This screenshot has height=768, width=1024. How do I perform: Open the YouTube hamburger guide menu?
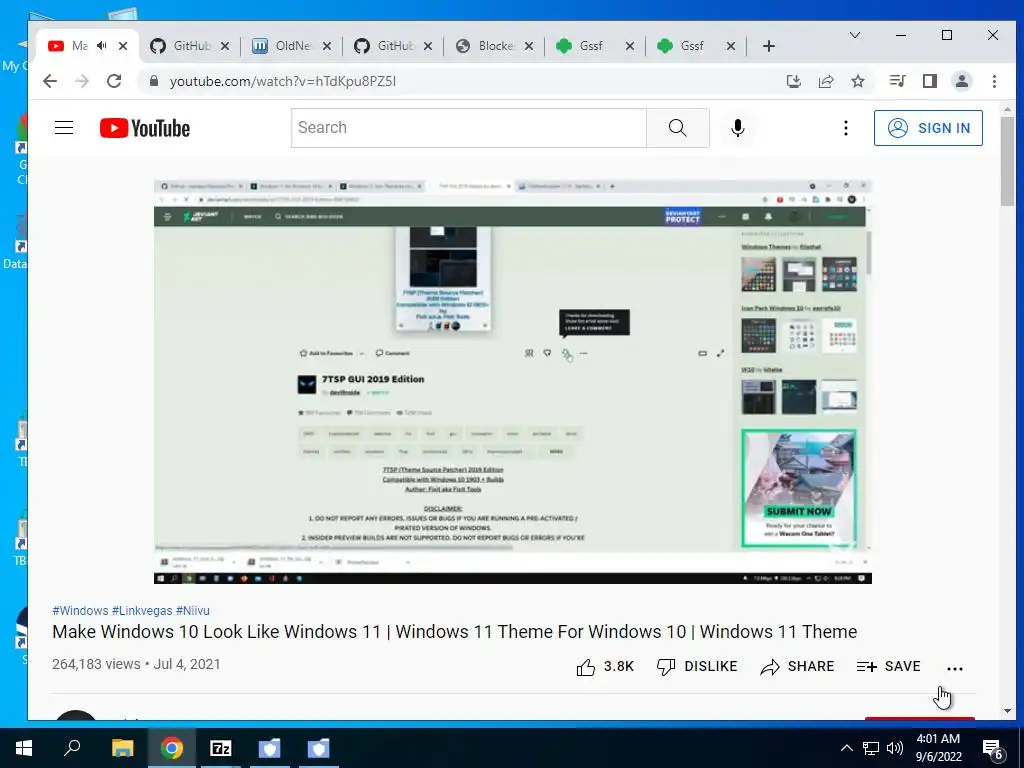point(64,127)
